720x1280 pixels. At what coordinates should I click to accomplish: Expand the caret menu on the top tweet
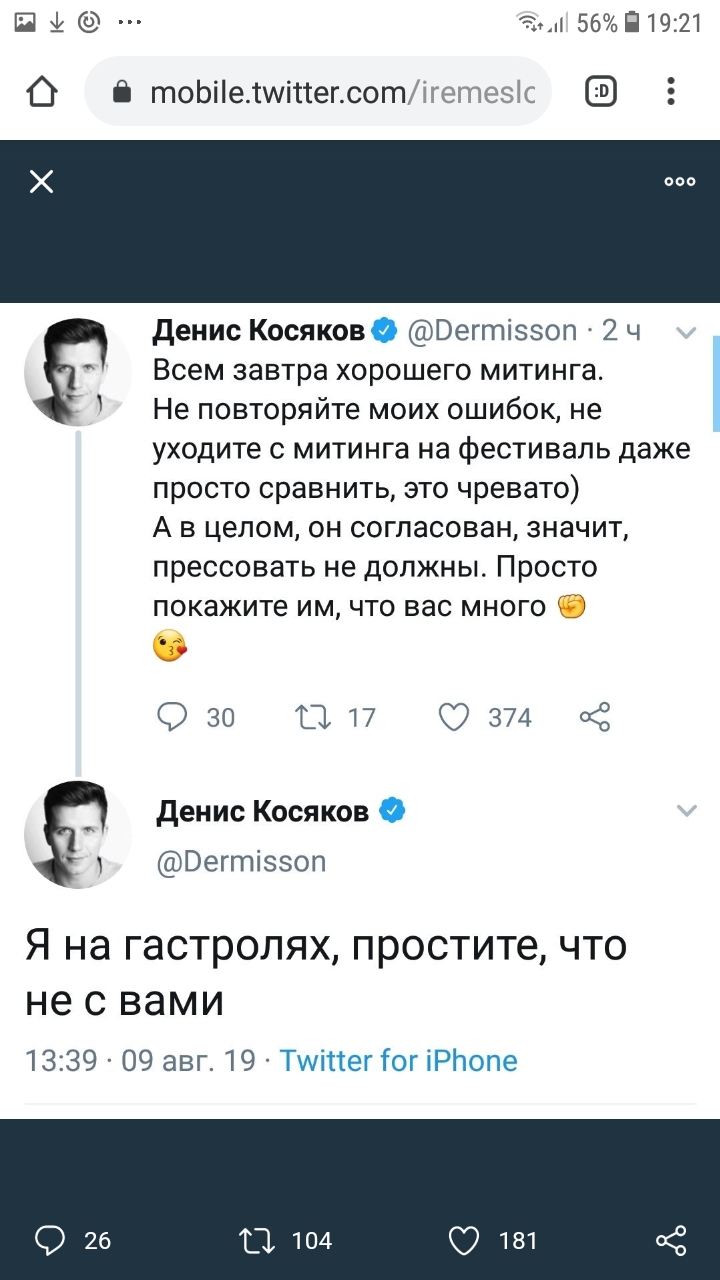[686, 333]
